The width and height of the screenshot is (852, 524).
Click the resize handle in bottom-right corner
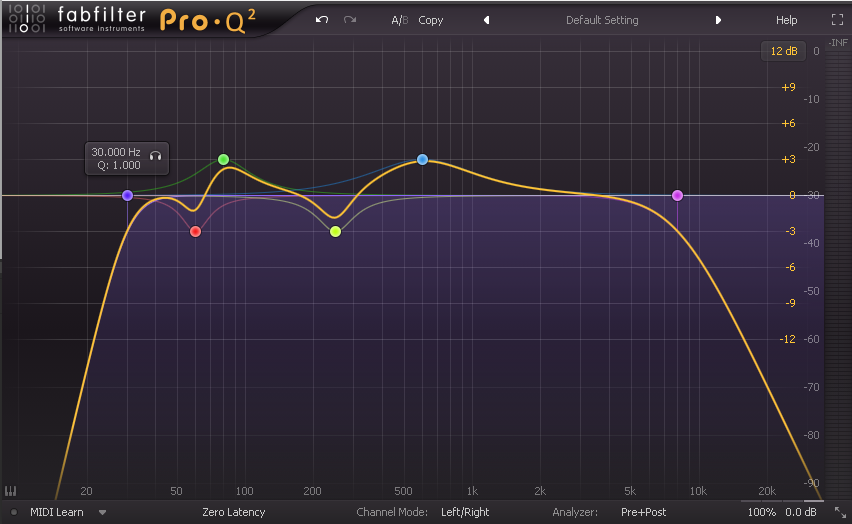coord(840,512)
